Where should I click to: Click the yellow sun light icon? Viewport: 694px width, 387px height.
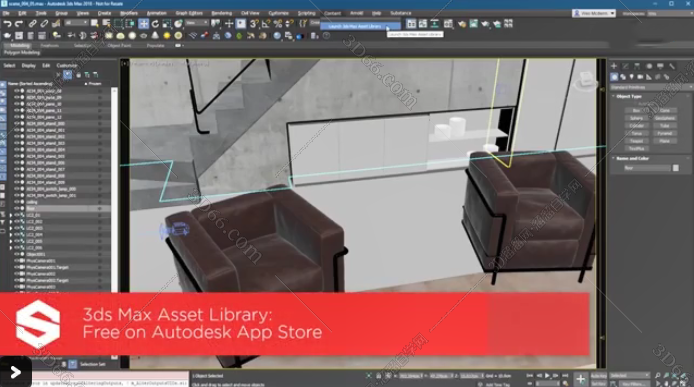[x=167, y=36]
